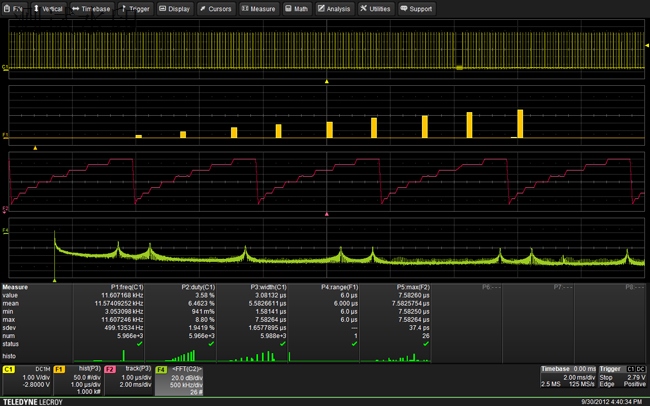Open the Vertical menu
Viewport: 650px width, 406px height.
49,8
